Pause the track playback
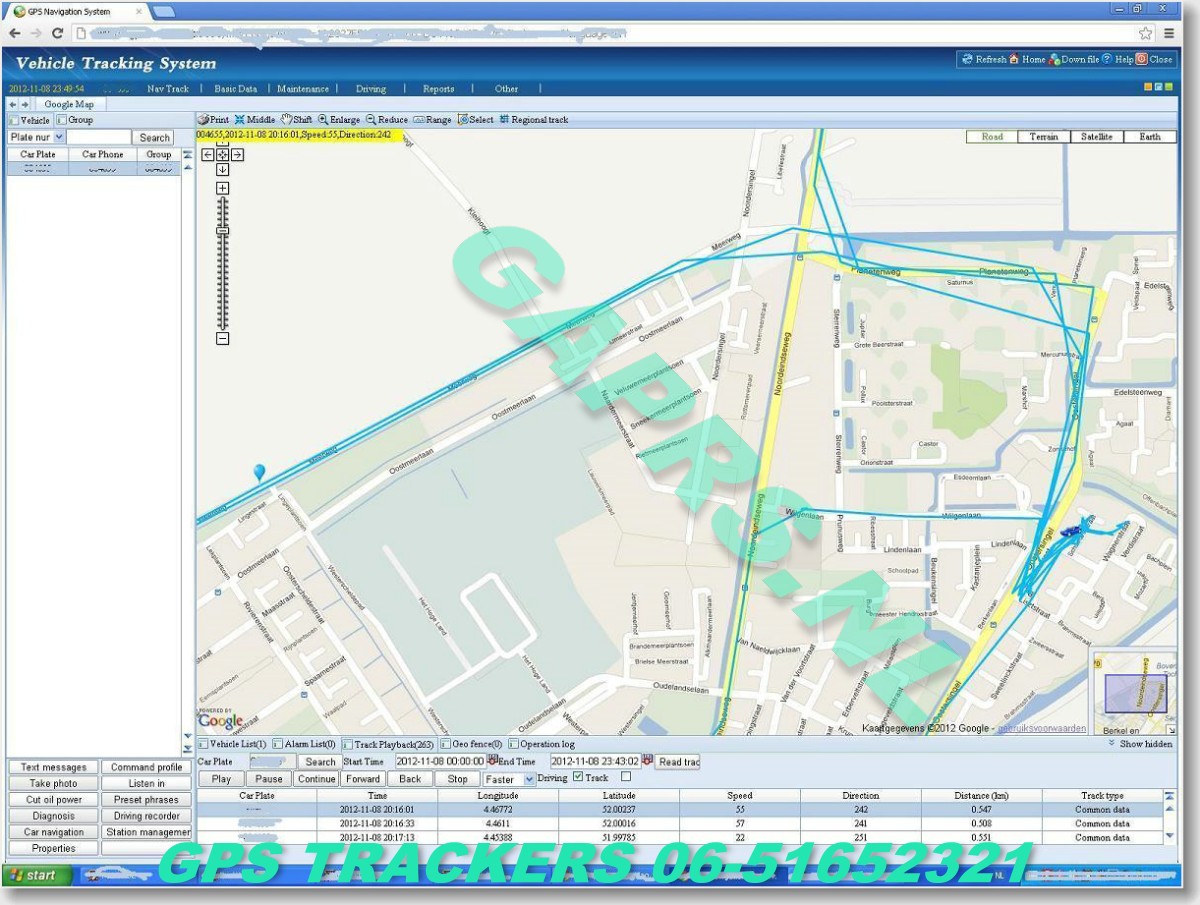1200x905 pixels. [x=269, y=779]
